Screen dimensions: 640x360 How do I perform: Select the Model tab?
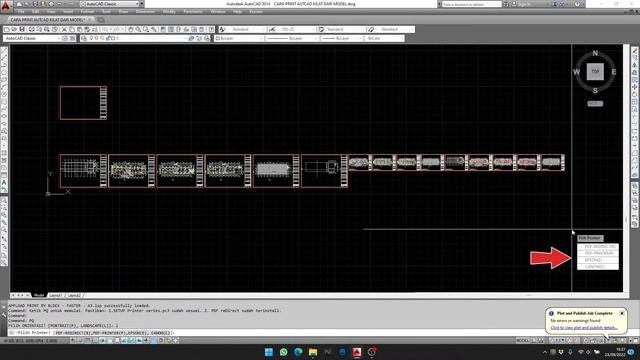(x=39, y=295)
